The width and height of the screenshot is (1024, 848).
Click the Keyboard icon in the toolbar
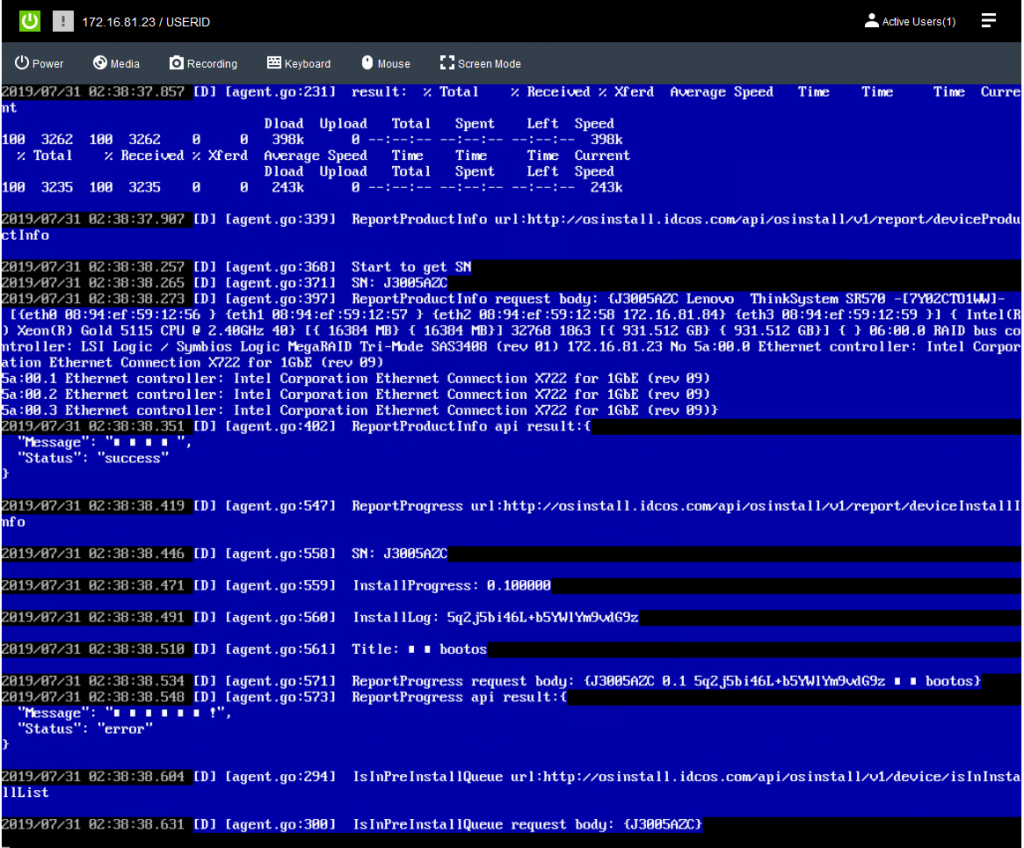(x=273, y=62)
